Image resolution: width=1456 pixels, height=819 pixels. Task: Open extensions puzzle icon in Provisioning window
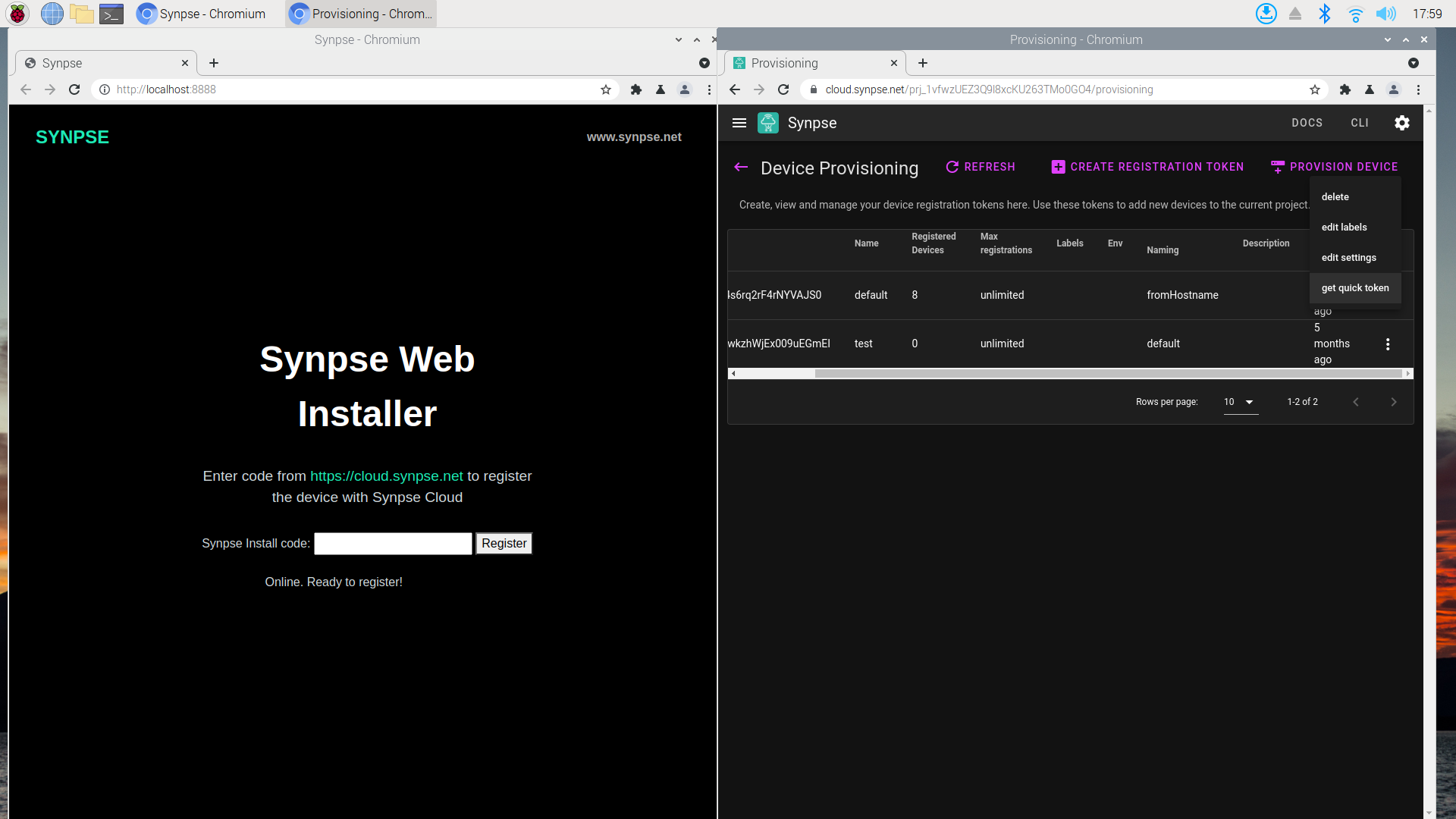pos(1345,89)
